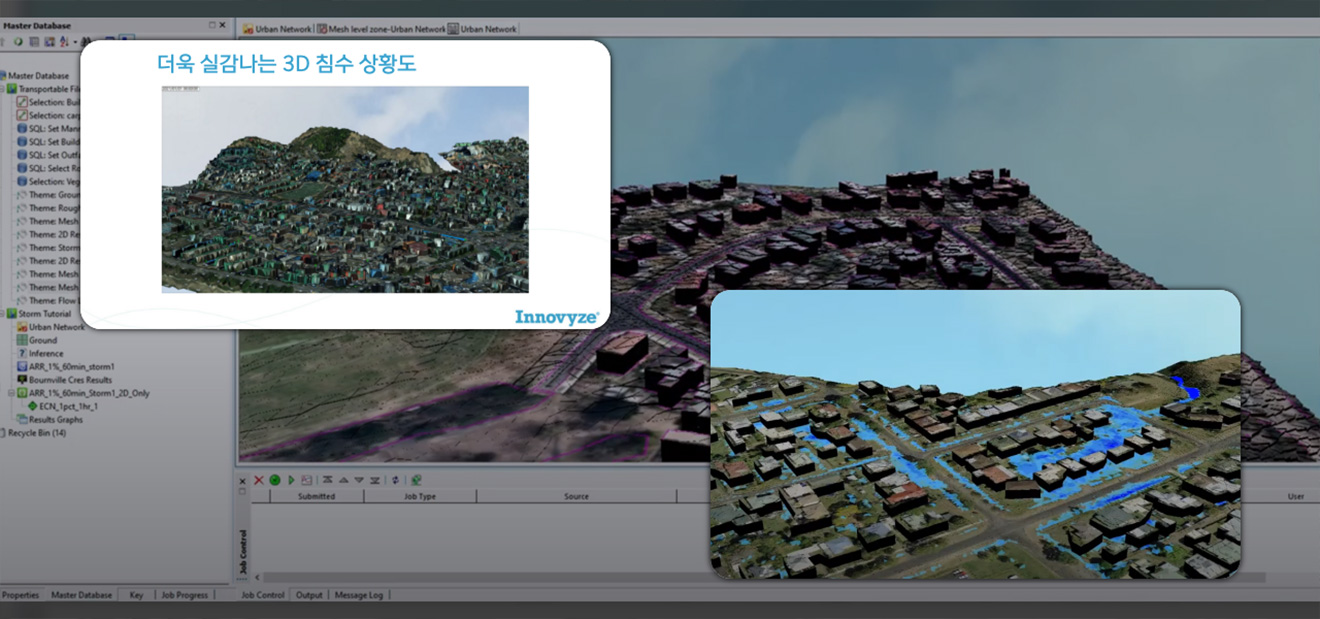Select the last Urban Network document tab

tap(483, 29)
